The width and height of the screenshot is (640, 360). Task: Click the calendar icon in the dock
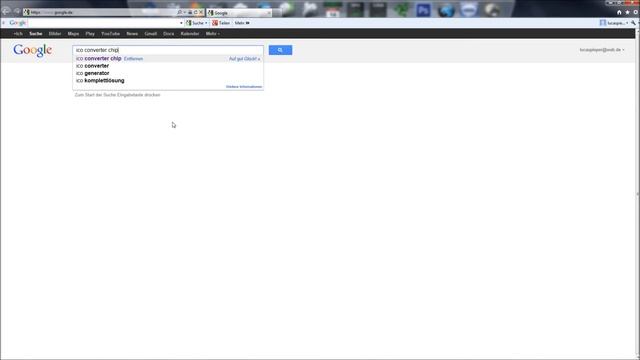click(x=333, y=10)
